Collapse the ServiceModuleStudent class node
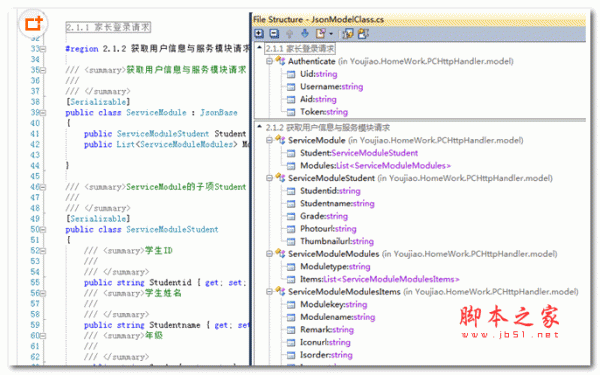Screen dimensions: 600x375 [x=269, y=178]
